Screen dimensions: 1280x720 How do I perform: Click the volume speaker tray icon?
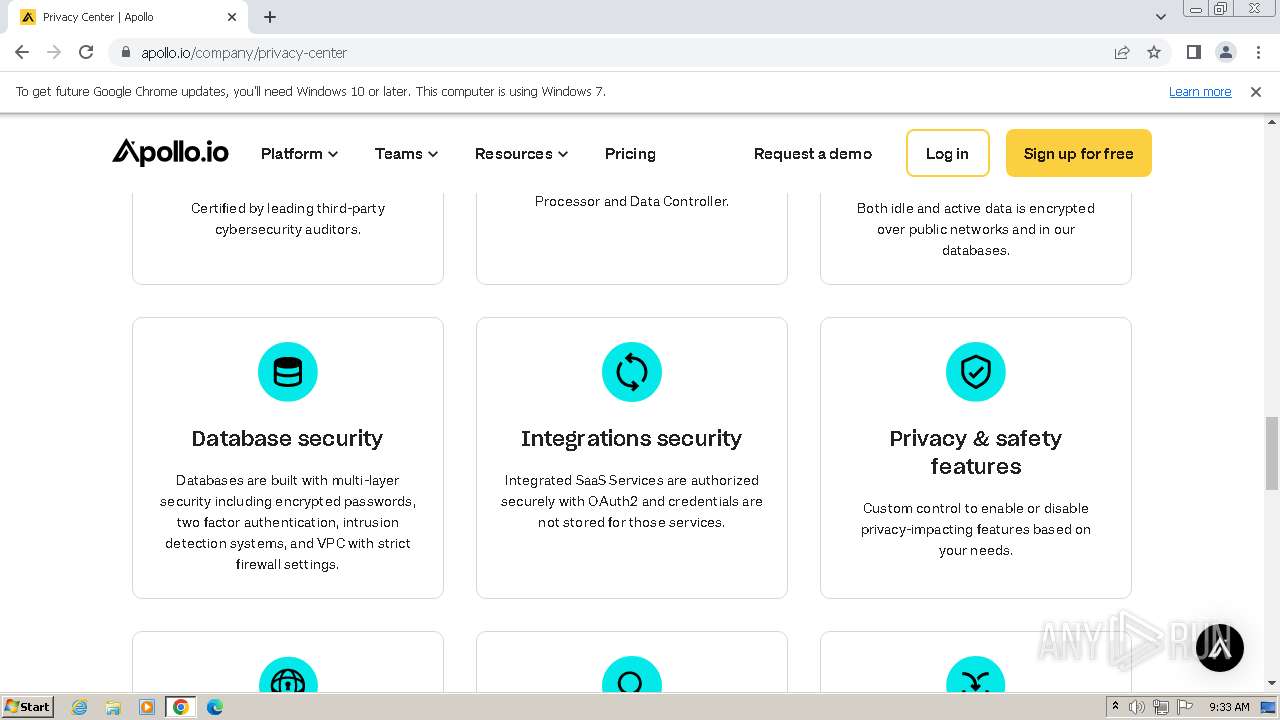click(x=1137, y=707)
